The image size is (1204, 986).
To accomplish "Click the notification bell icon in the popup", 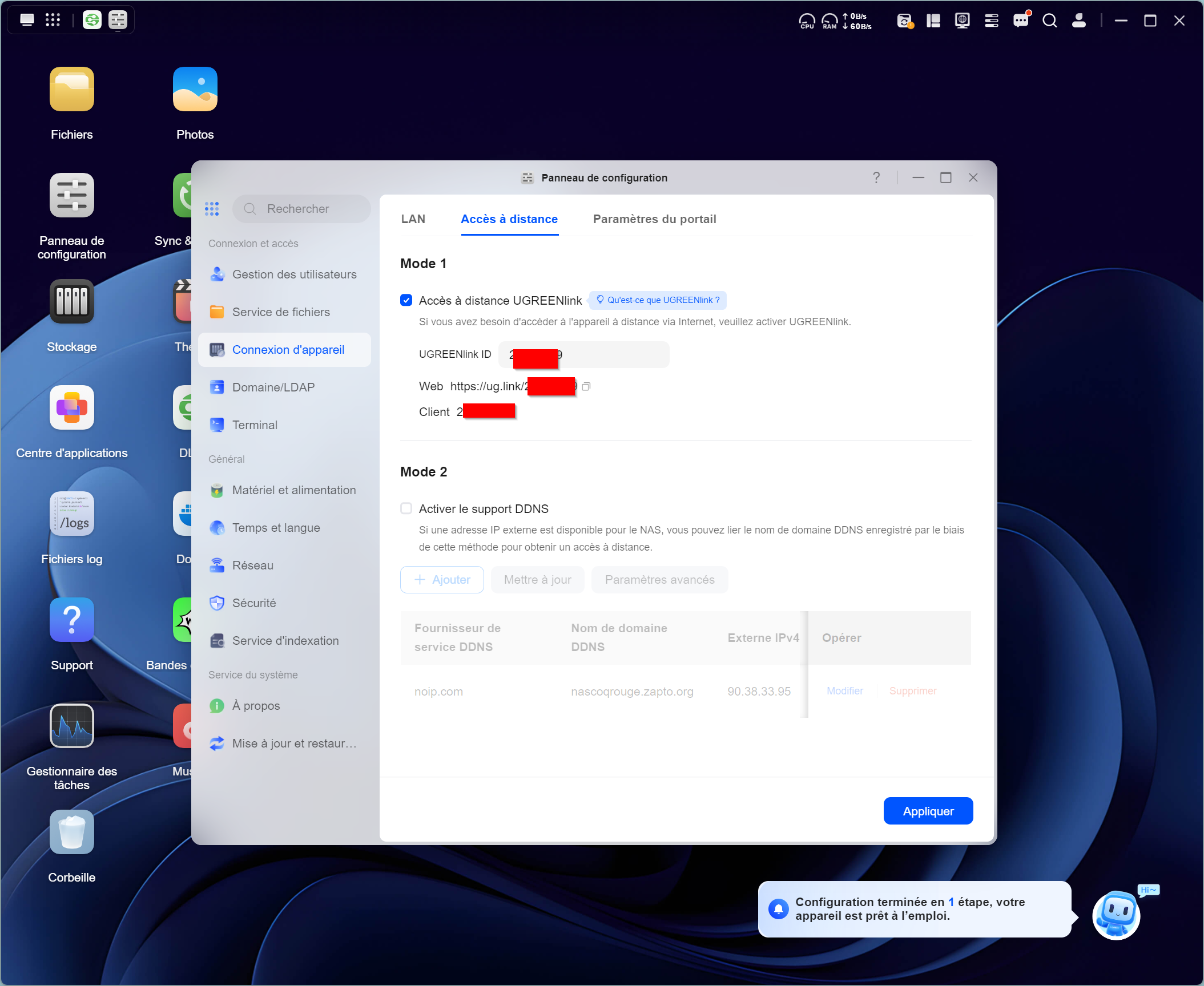I will tap(778, 909).
